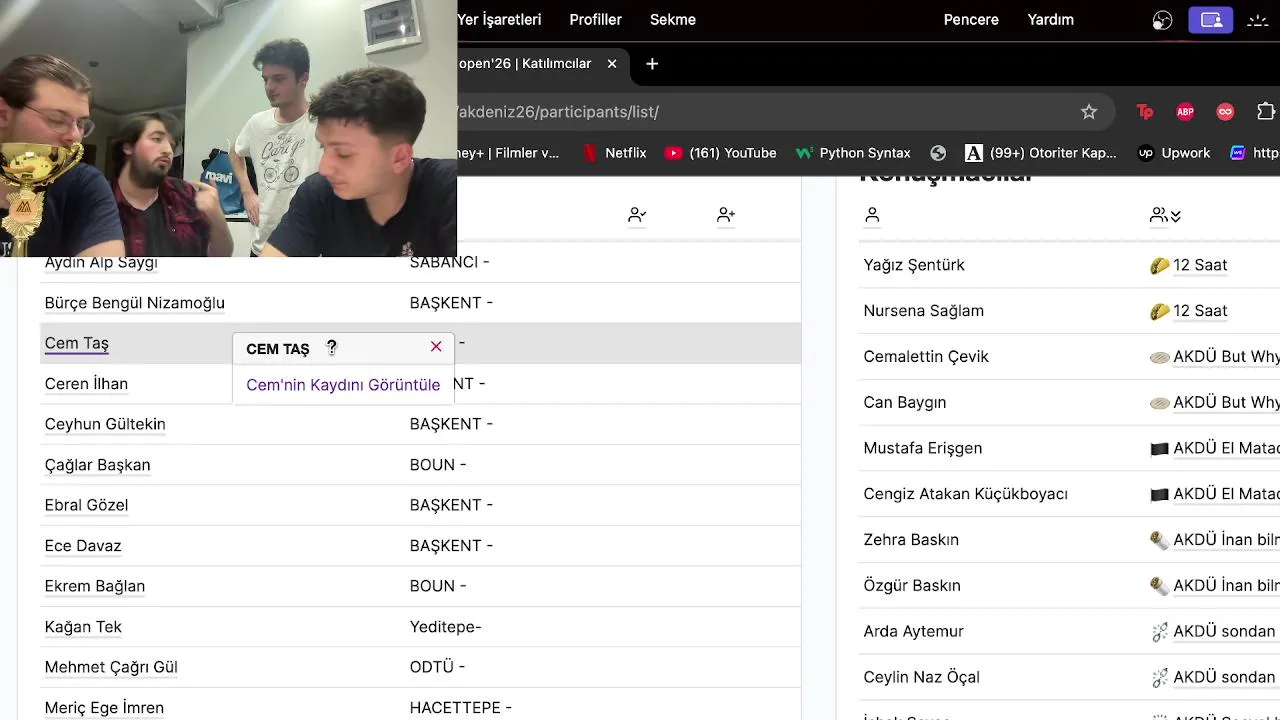Viewport: 1280px width, 720px height.
Task: Click speaker Cengiz Atakan Küçükboyacı
Action: [965, 494]
